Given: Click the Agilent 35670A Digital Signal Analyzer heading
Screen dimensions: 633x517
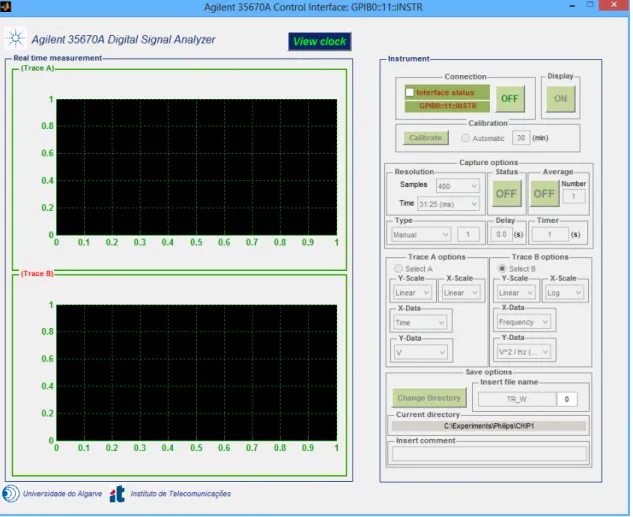Looking at the screenshot, I should coord(124,40).
